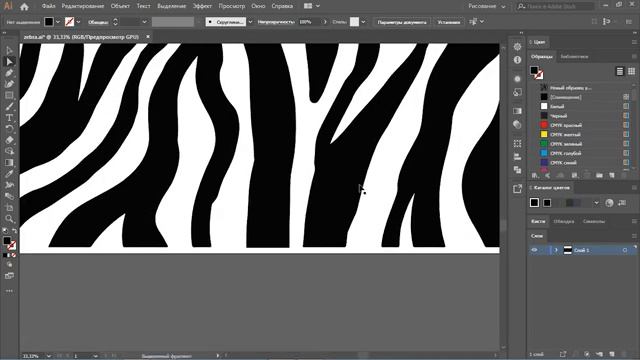Select the Curvature tool

pyautogui.click(x=9, y=84)
